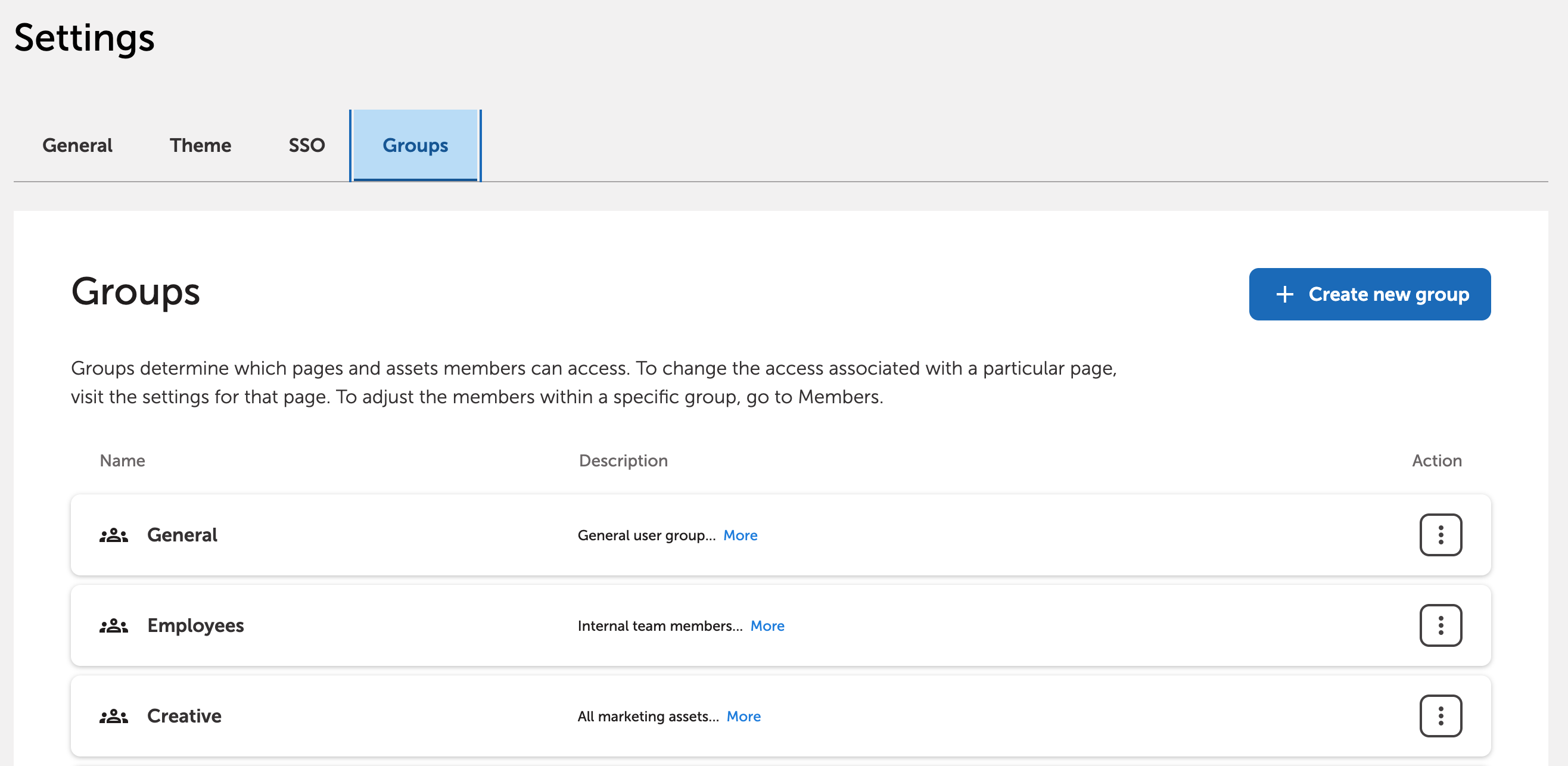The width and height of the screenshot is (1568, 766).
Task: Select the Groups tab
Action: click(415, 145)
